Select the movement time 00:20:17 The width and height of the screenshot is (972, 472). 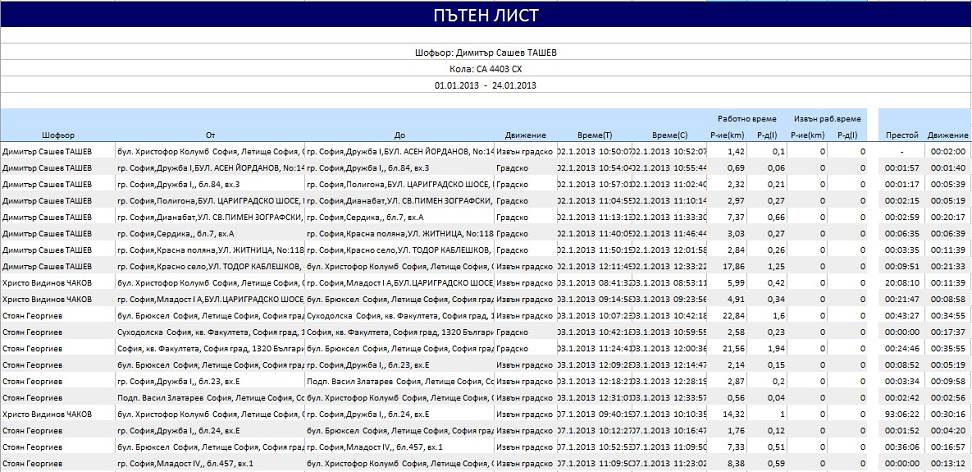coord(948,217)
